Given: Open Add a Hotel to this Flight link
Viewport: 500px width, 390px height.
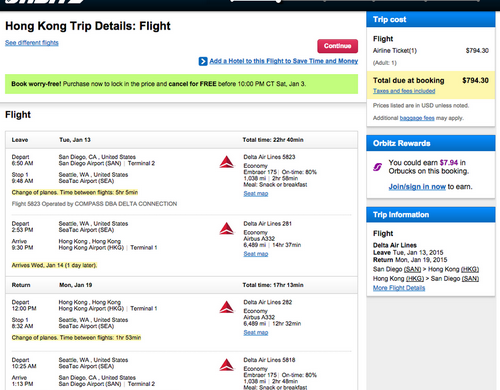Looking at the screenshot, I should click(x=284, y=61).
